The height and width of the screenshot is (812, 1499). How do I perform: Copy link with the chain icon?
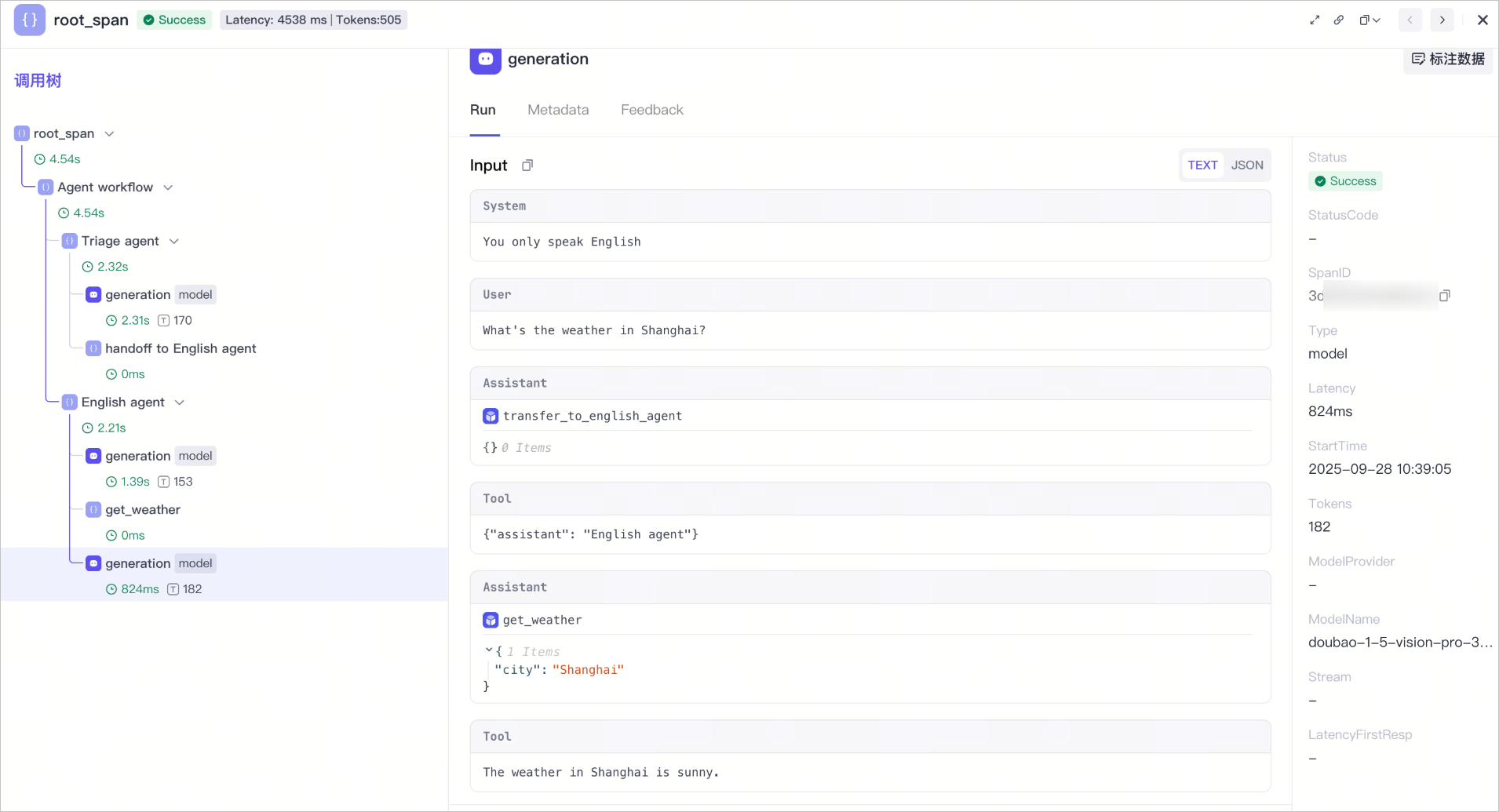pos(1339,20)
